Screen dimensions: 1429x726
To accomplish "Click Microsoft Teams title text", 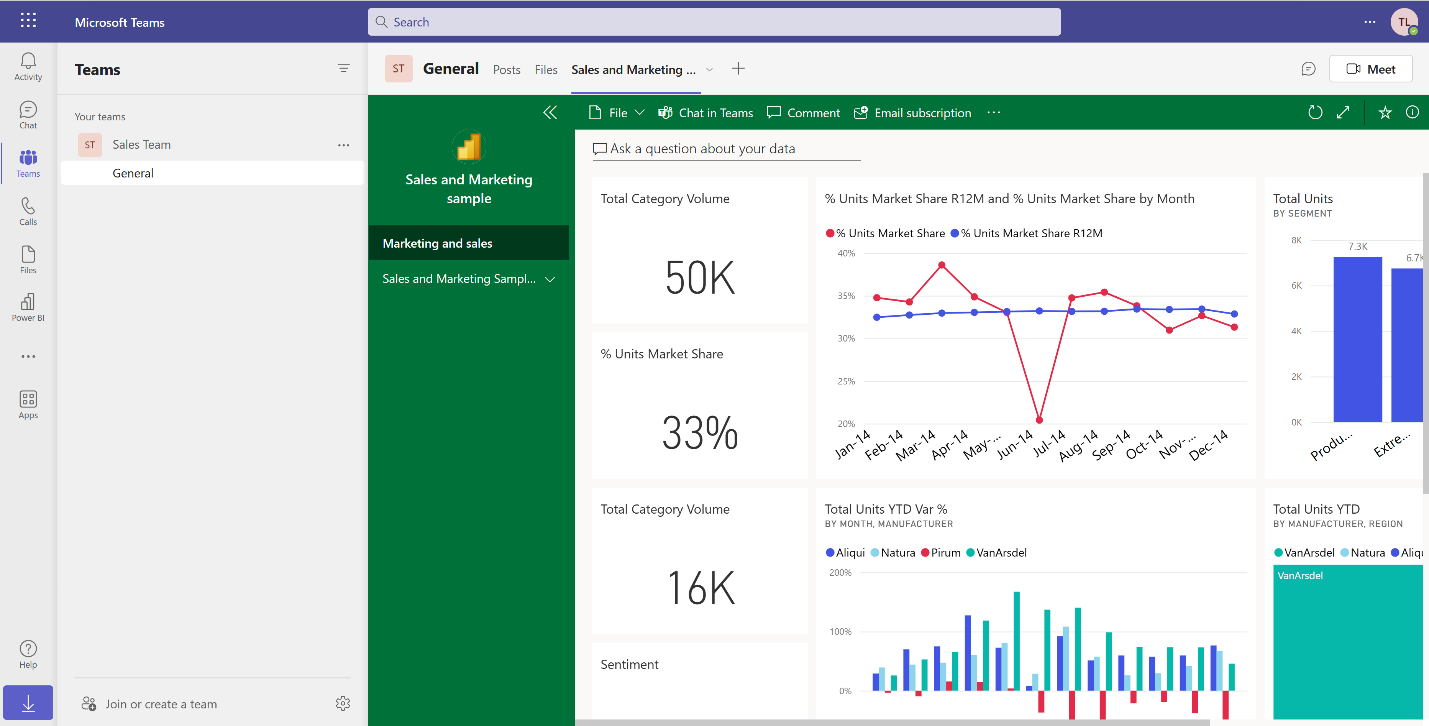I will coord(120,22).
